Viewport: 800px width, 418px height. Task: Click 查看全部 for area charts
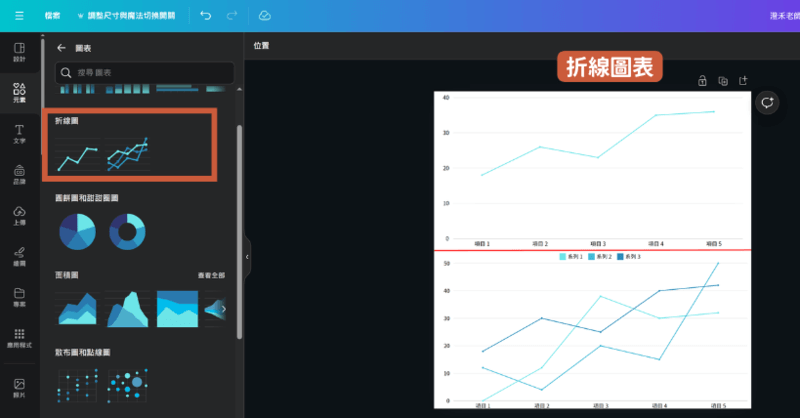pos(211,274)
